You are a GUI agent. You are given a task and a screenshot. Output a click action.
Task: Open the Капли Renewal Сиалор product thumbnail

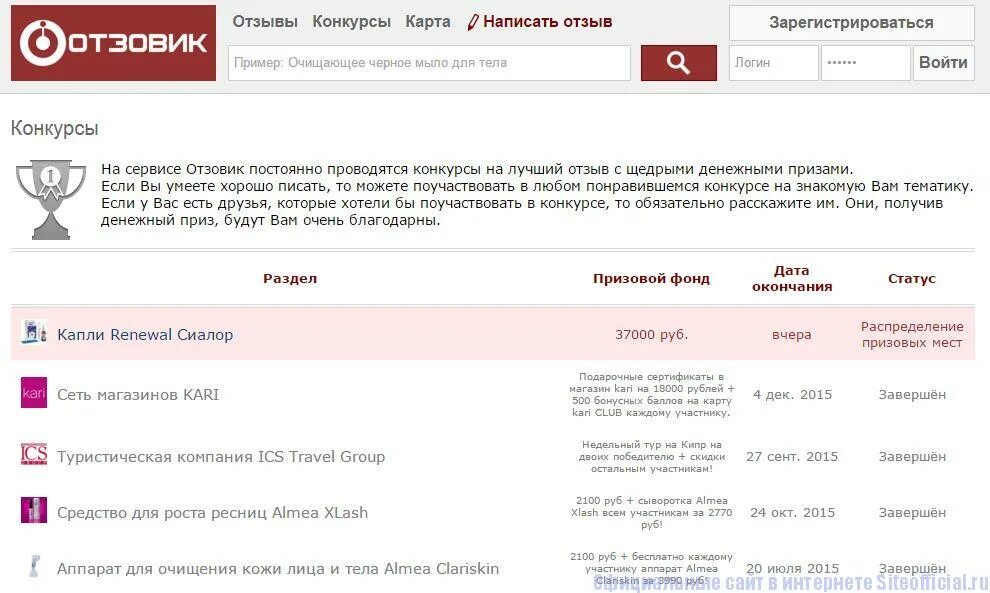(x=34, y=332)
